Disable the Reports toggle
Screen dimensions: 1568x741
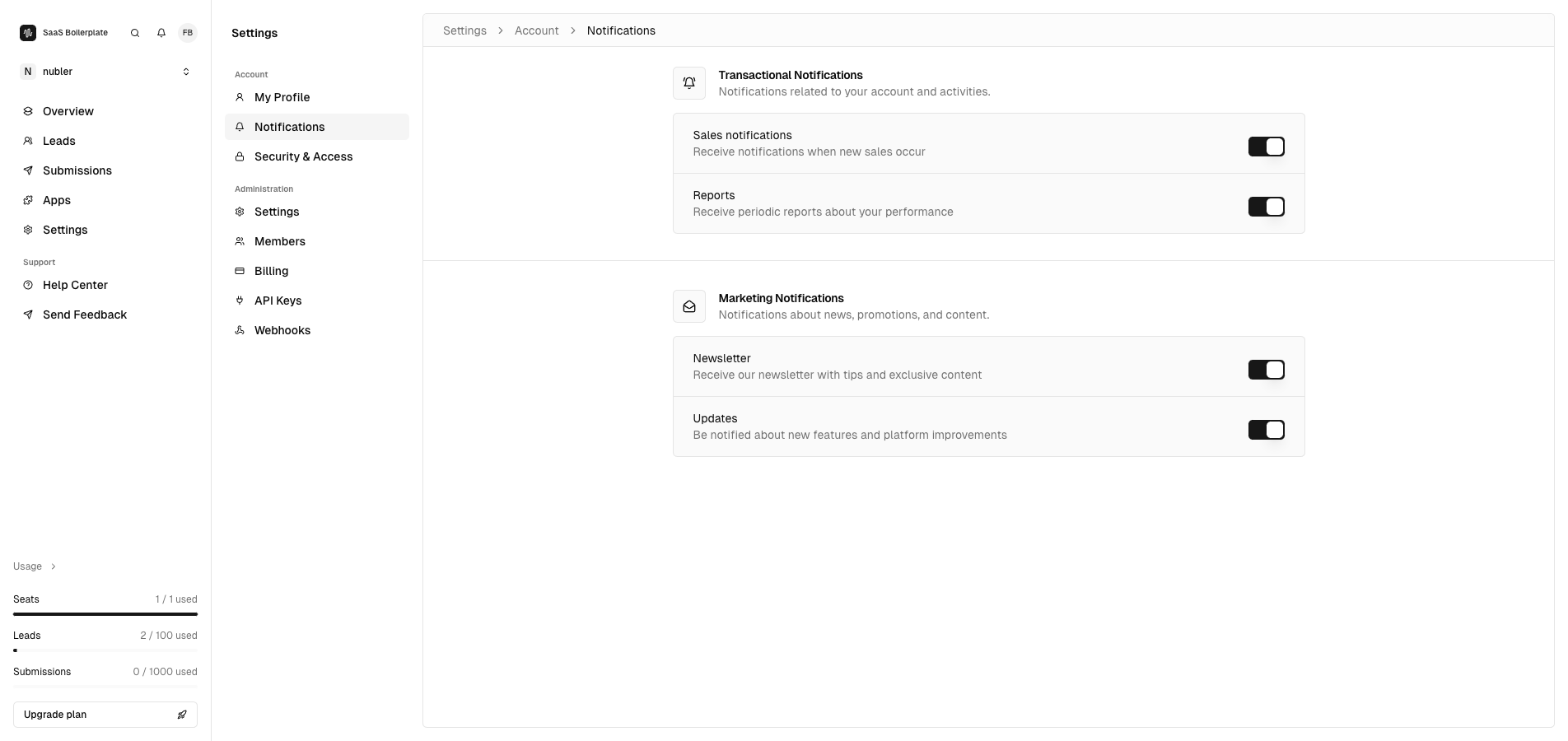click(x=1267, y=207)
